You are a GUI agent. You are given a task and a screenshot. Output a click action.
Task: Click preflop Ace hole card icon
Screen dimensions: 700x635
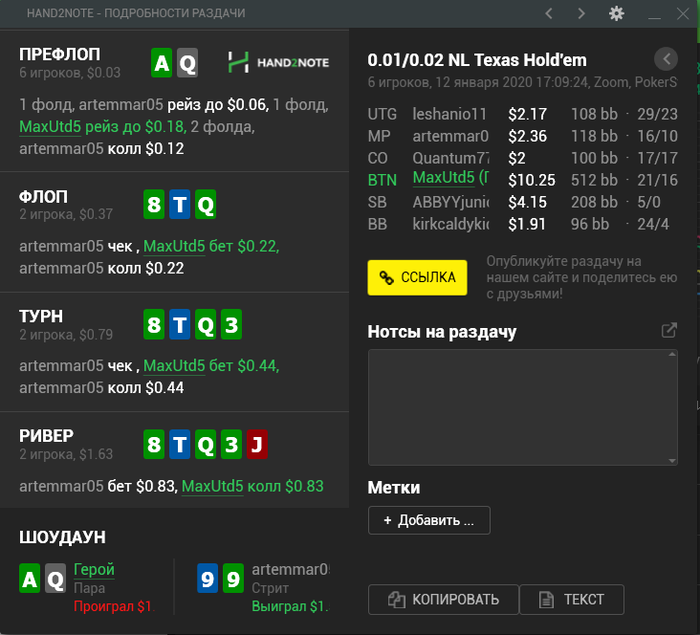(x=162, y=63)
